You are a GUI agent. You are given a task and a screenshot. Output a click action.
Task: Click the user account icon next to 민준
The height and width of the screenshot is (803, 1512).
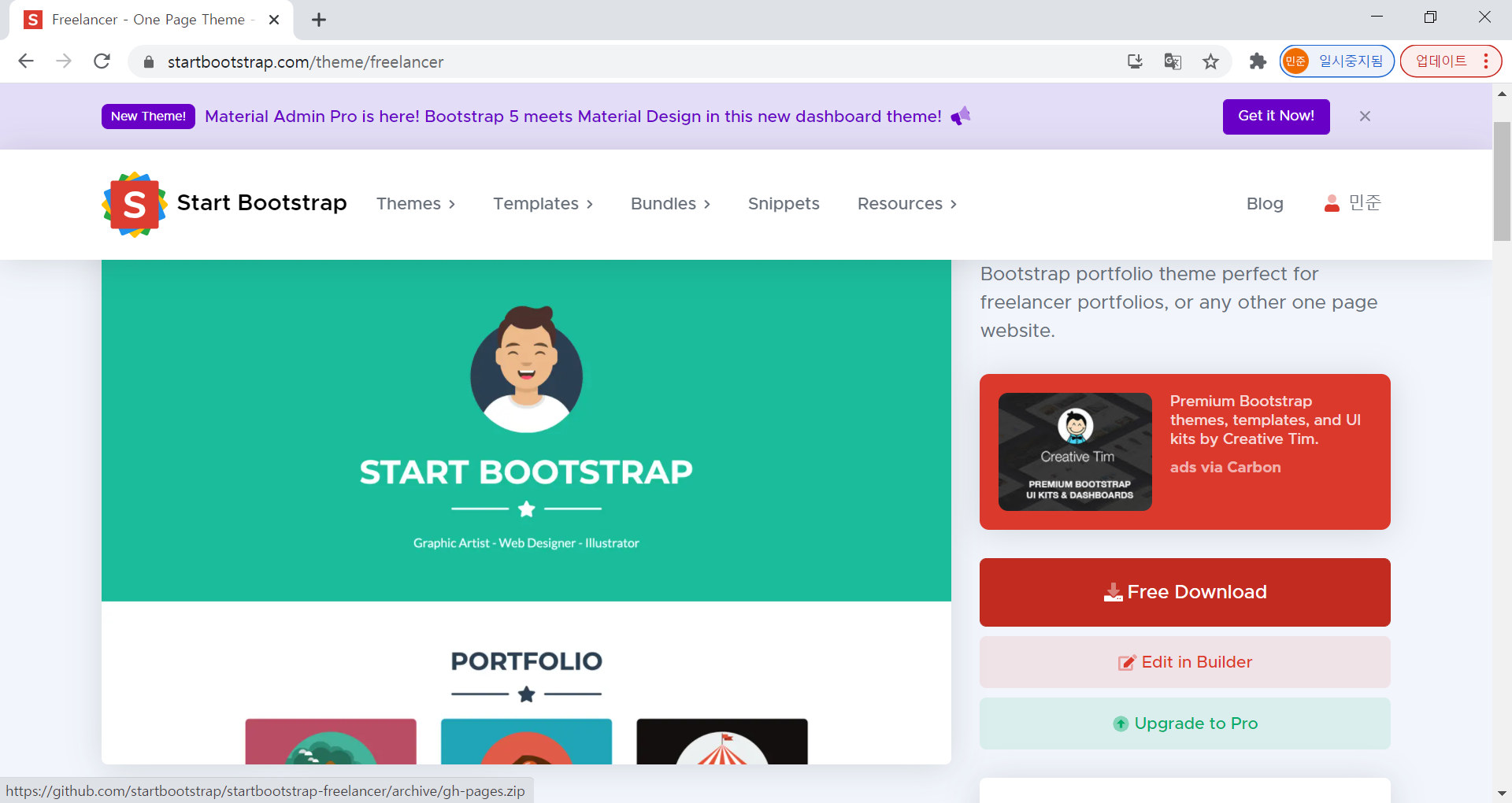(1332, 203)
